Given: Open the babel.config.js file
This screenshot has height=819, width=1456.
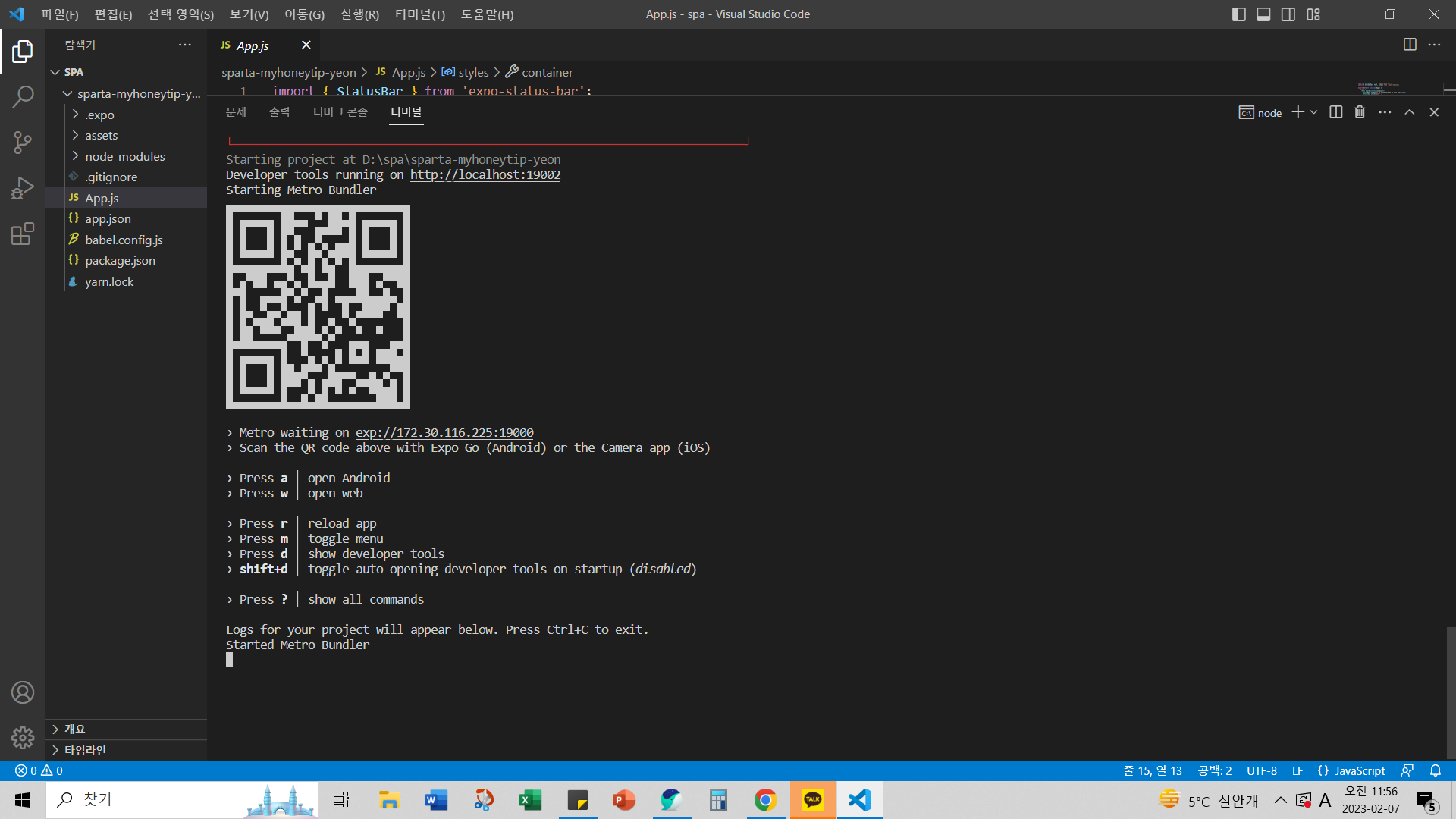Looking at the screenshot, I should coord(124,240).
